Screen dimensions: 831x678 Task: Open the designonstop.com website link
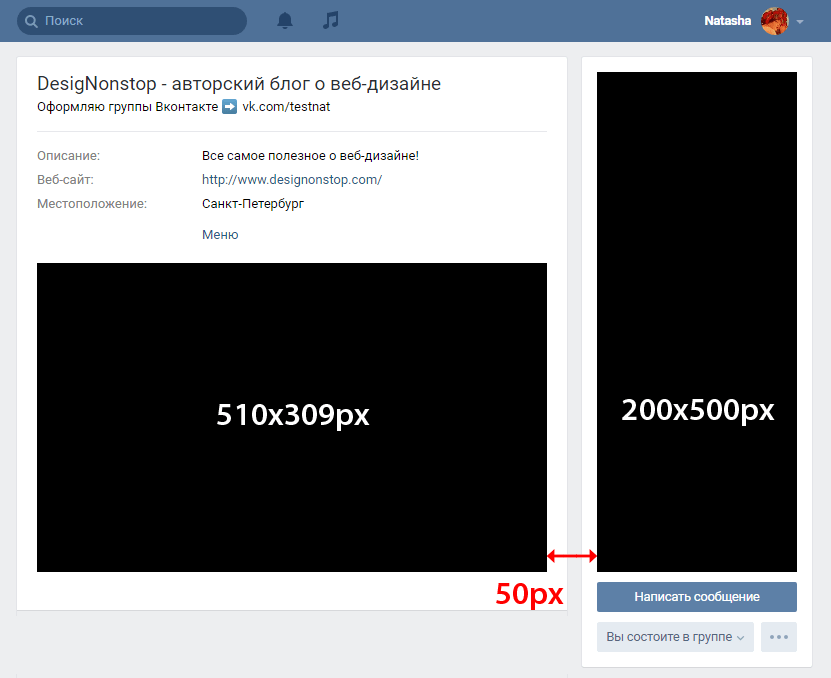(x=292, y=180)
